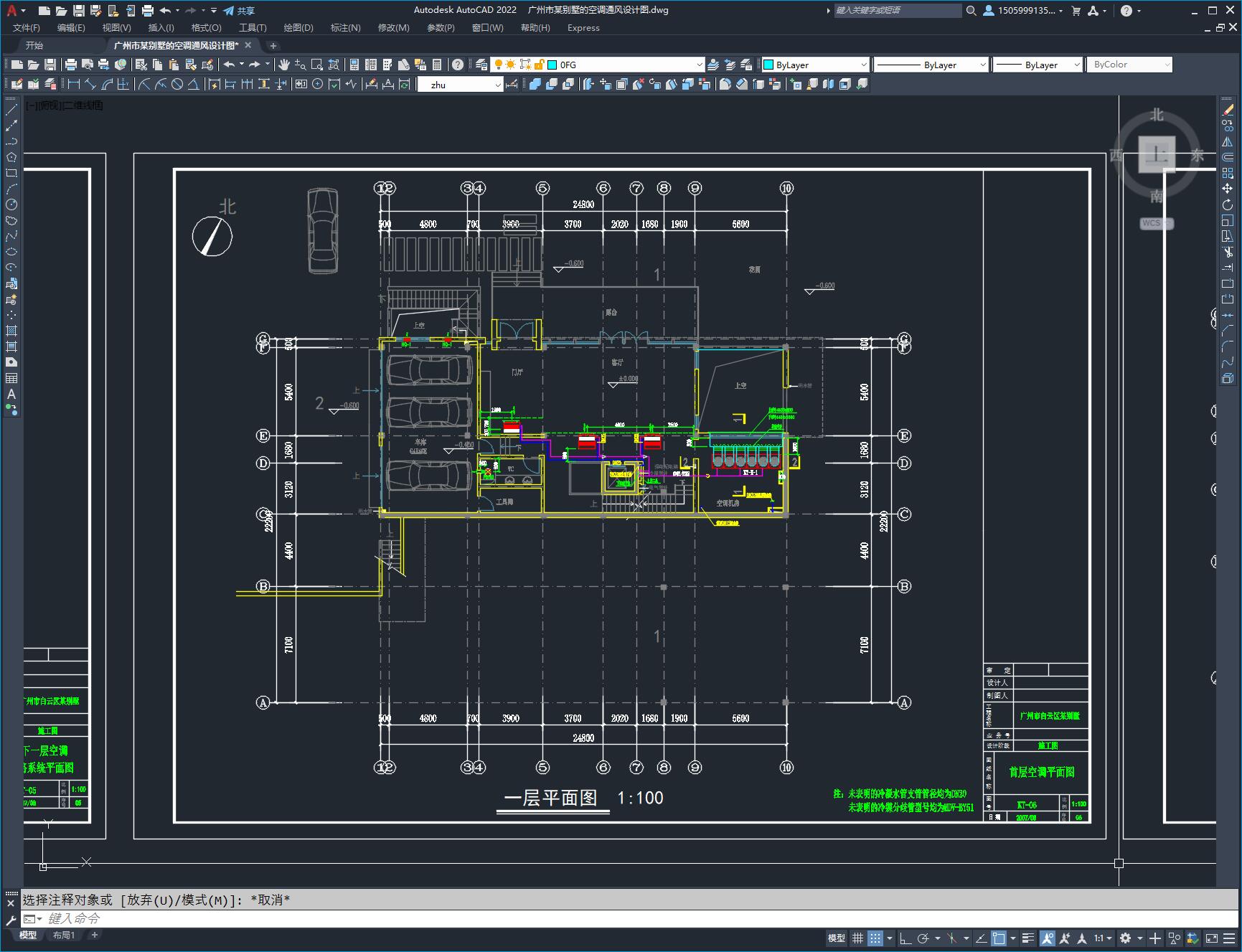Open the 绘图(D) menu

(298, 27)
